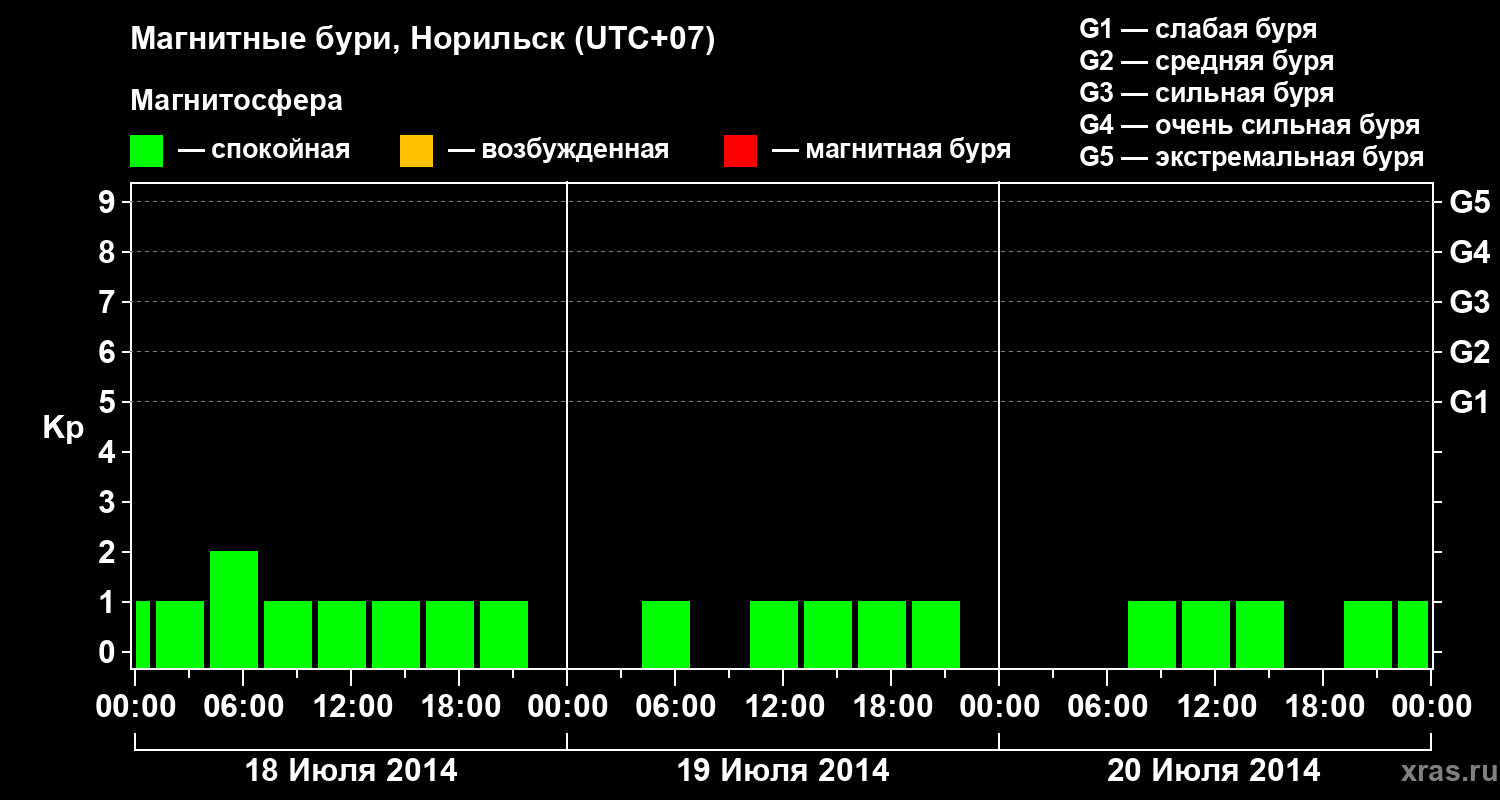Click the '— магнитная буря' legend label
This screenshot has height=800, width=1500.
pyautogui.click(x=891, y=151)
